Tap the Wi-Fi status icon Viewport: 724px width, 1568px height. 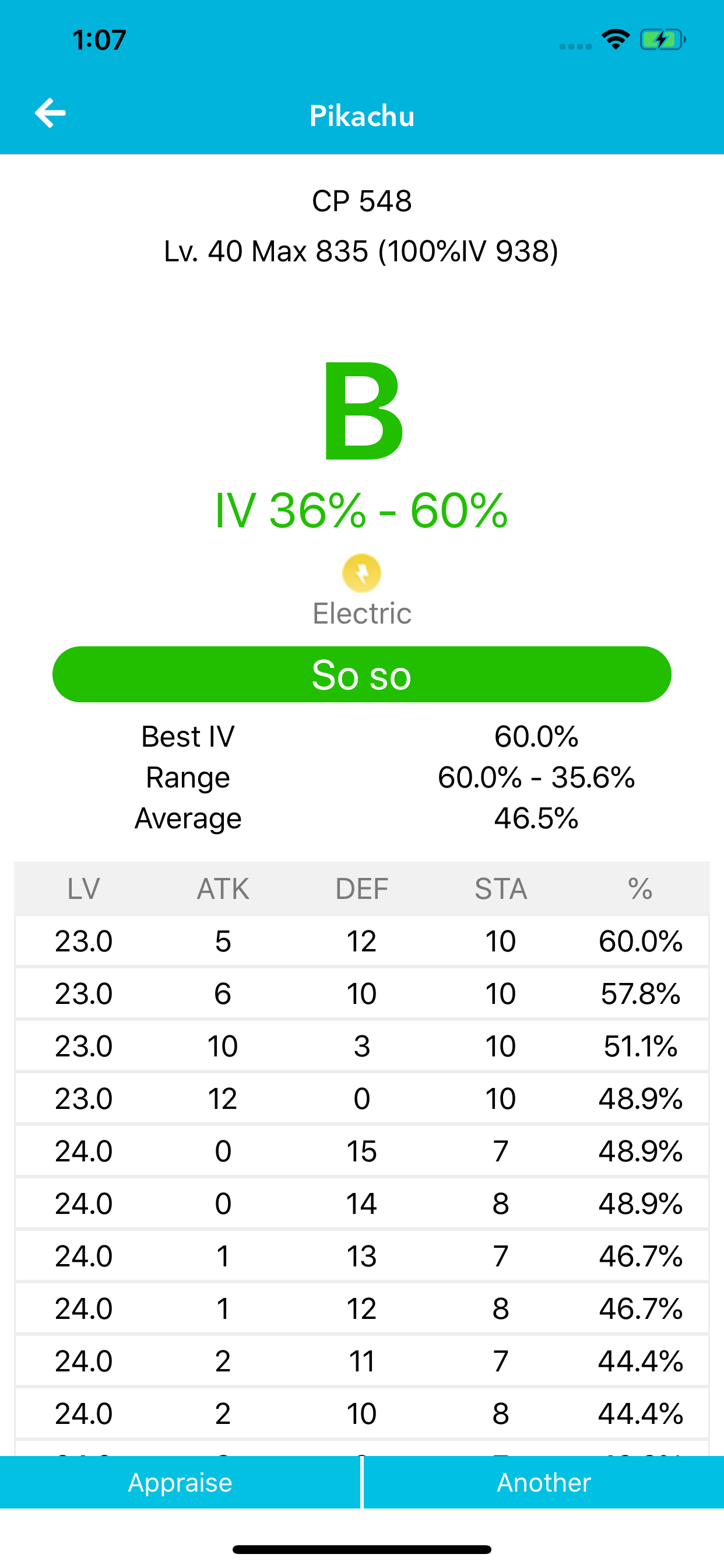[615, 40]
